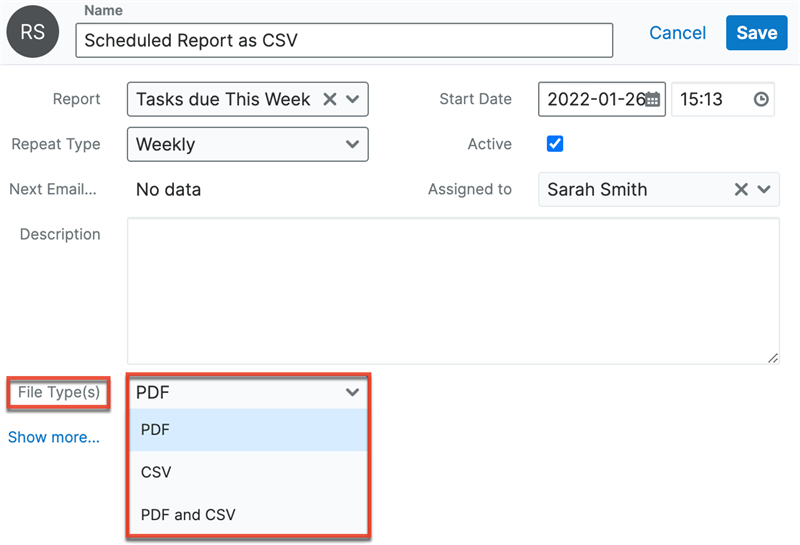Click the clock icon in time field
The image size is (800, 545).
761,100
